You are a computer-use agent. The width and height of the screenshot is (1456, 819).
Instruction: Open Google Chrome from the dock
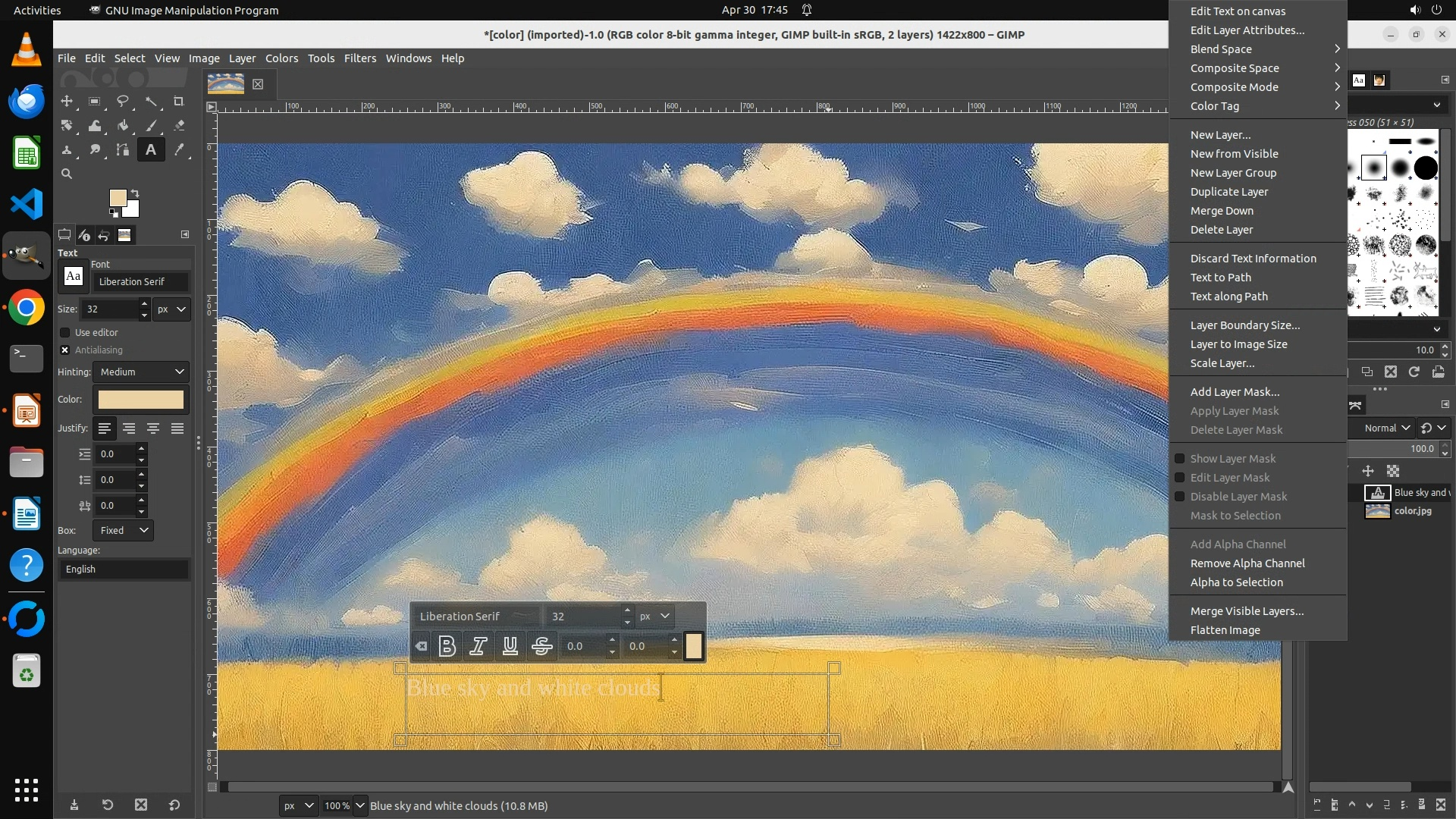click(27, 308)
